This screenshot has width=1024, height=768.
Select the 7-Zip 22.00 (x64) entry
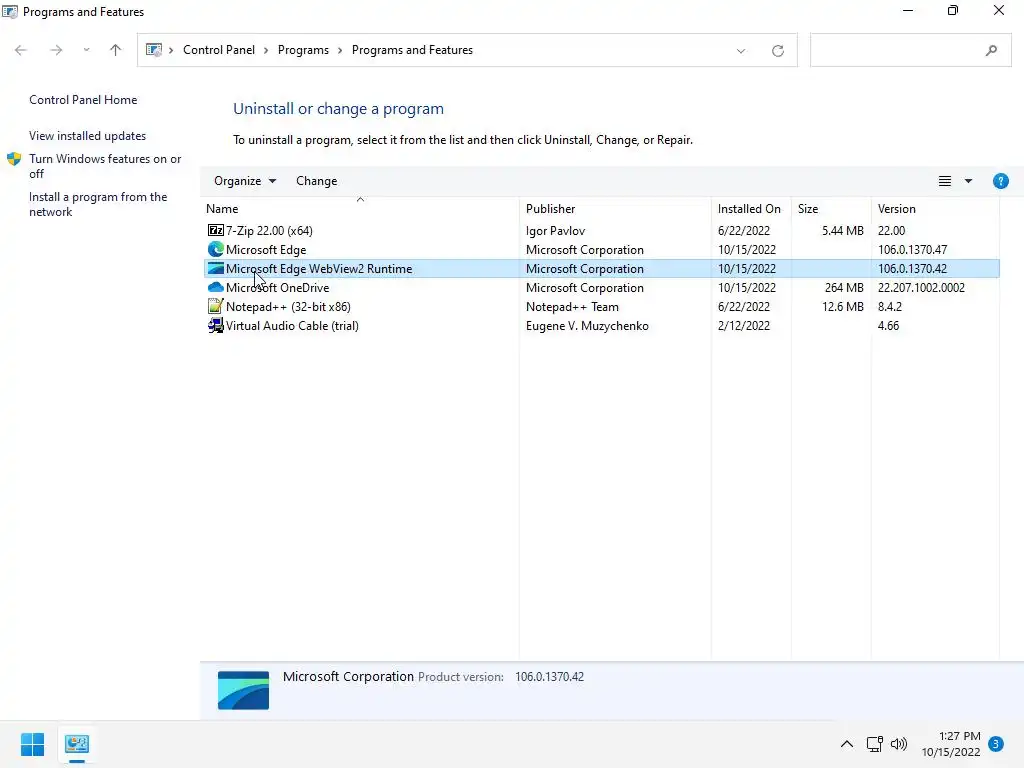(269, 231)
